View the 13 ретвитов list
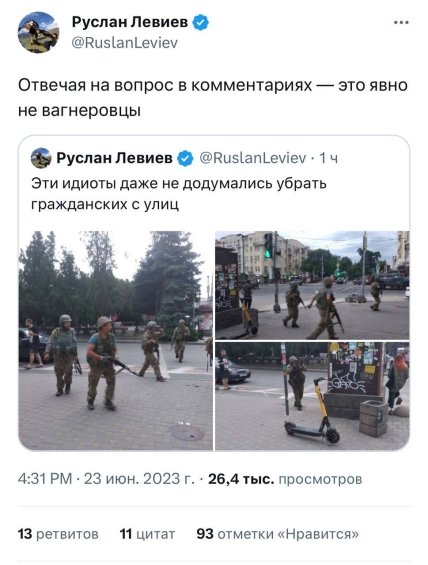The image size is (428, 565). pos(58,534)
